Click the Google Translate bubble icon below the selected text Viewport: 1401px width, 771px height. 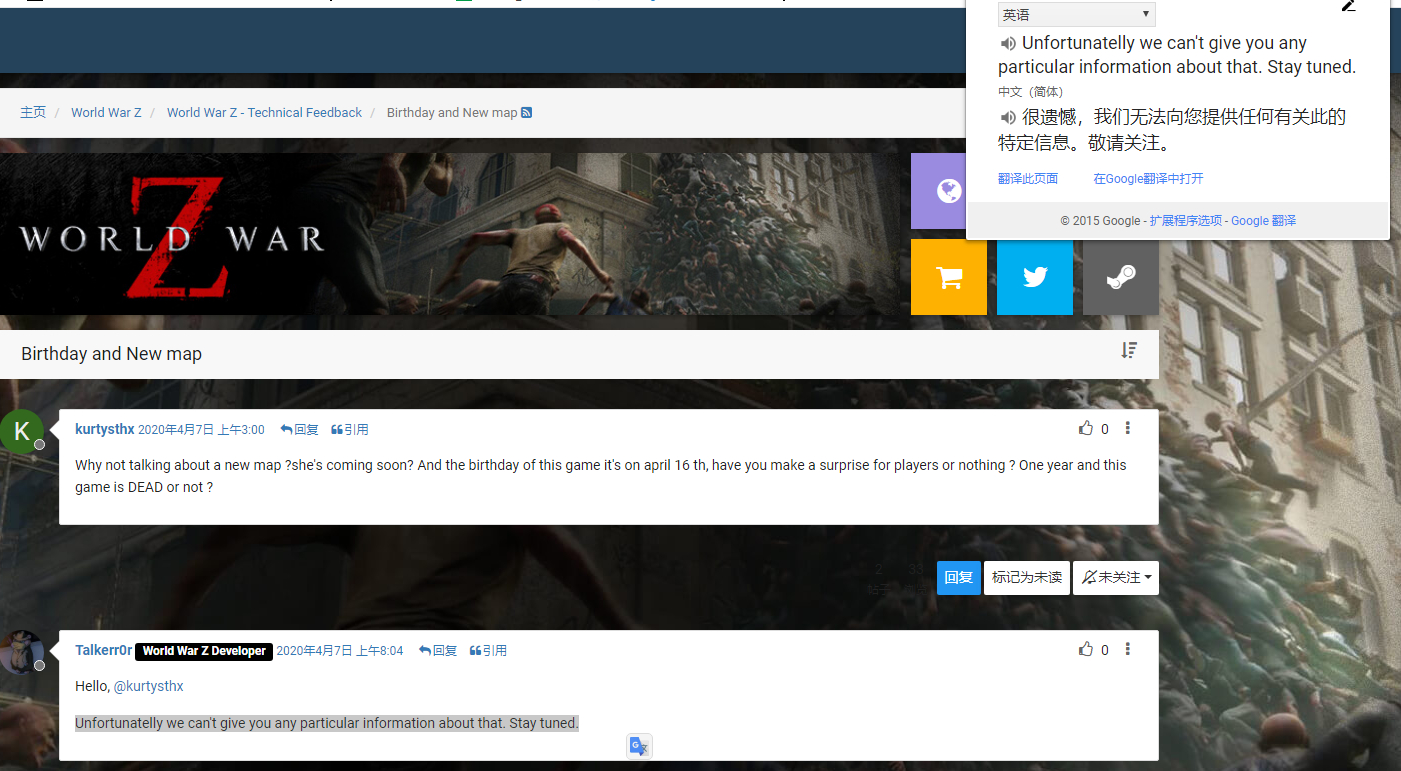click(640, 746)
